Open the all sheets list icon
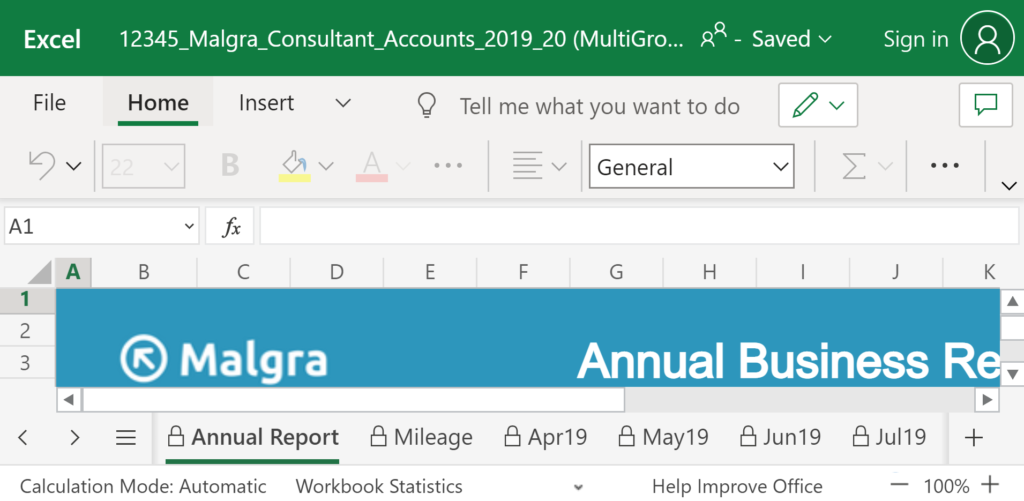 125,437
